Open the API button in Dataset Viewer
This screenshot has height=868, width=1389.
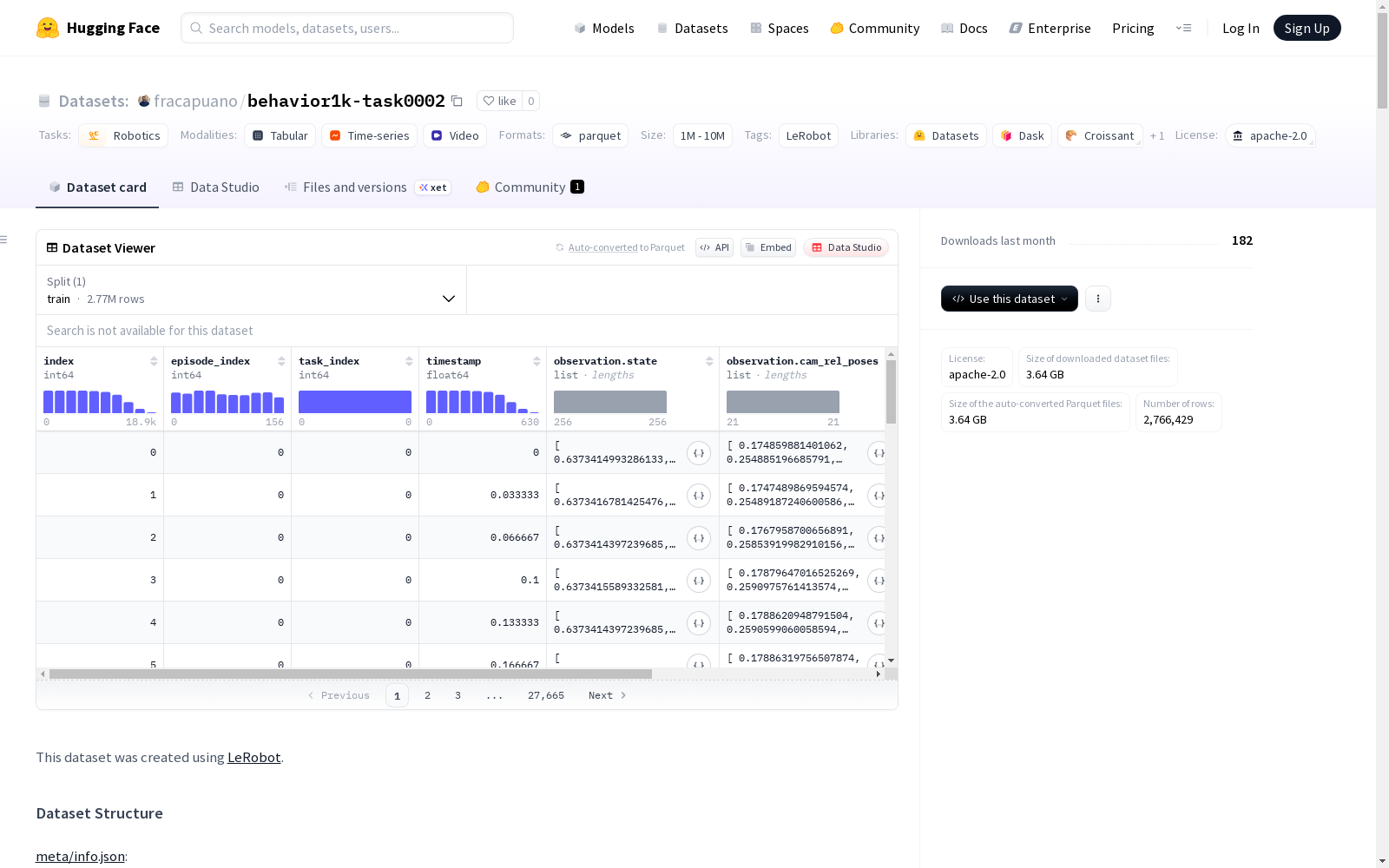click(714, 247)
